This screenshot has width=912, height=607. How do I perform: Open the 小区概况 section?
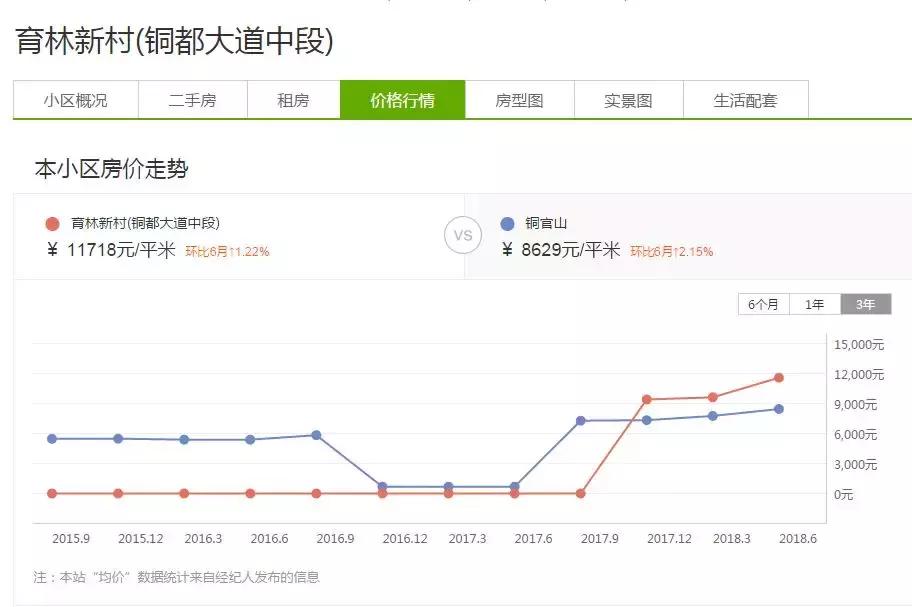tap(78, 100)
